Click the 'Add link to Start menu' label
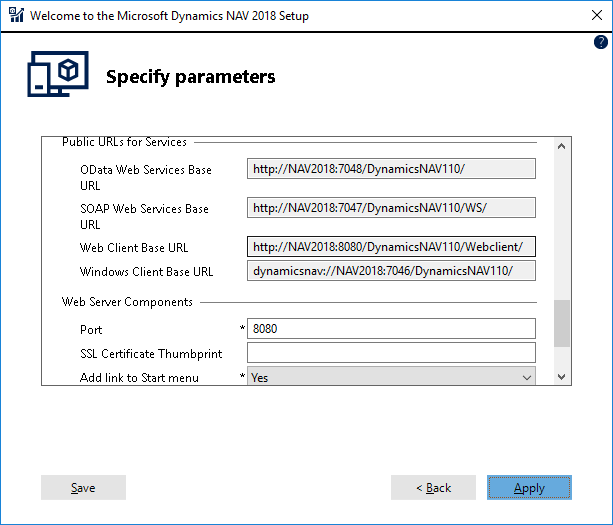The height and width of the screenshot is (525, 613). click(x=139, y=378)
